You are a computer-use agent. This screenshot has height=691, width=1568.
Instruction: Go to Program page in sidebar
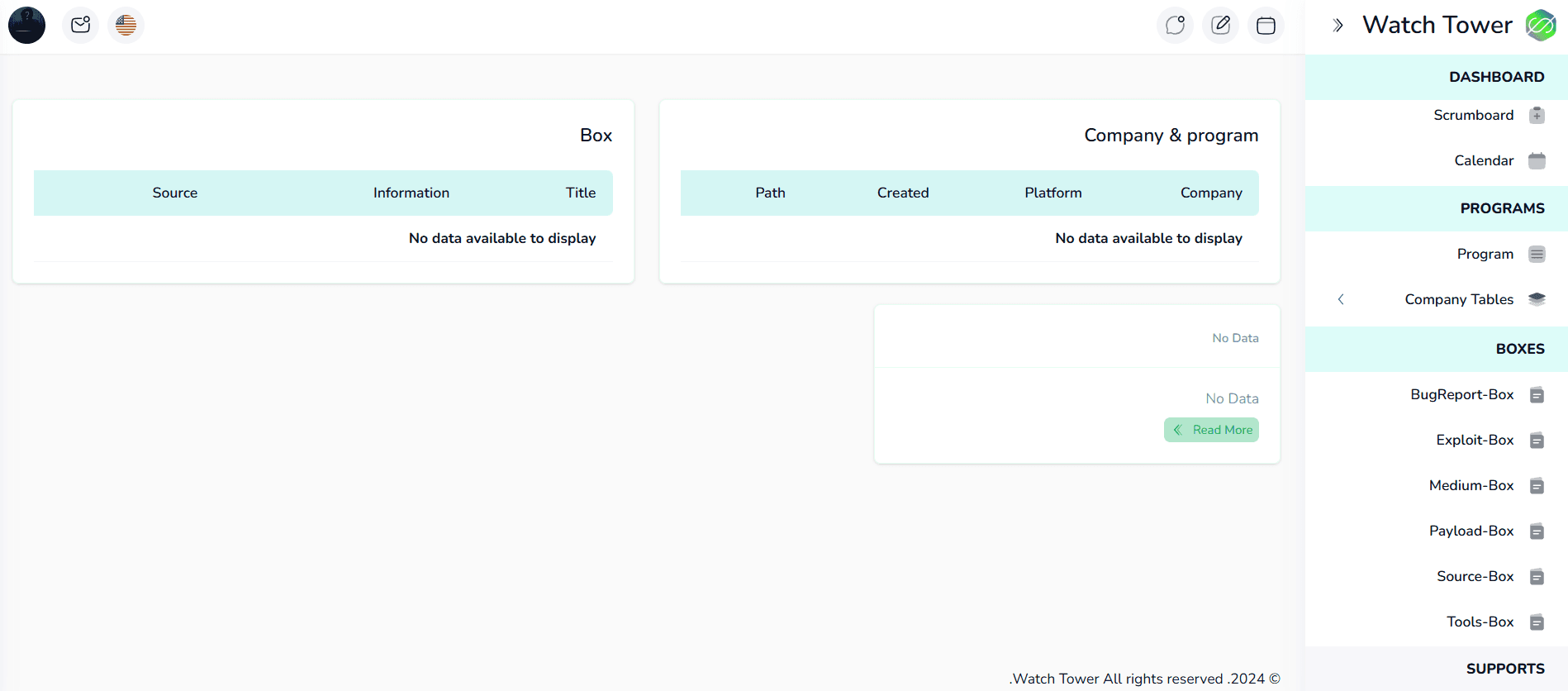[1485, 254]
